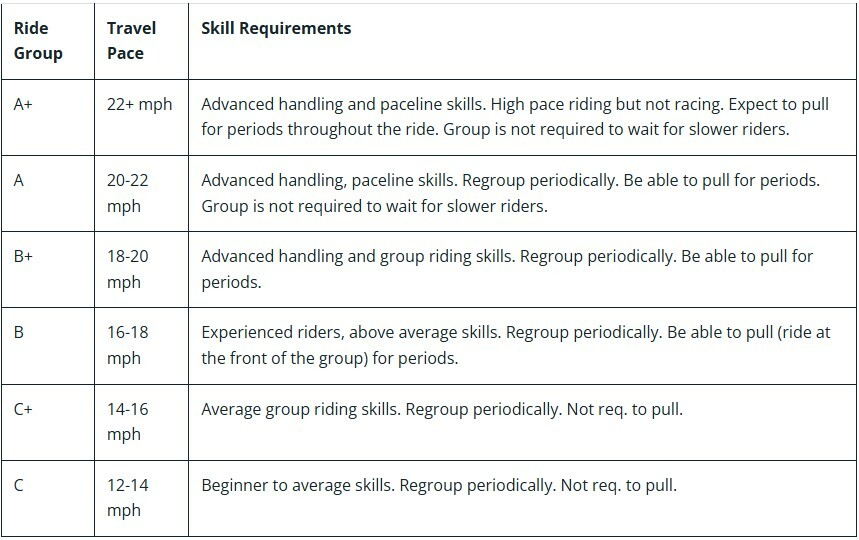The height and width of the screenshot is (540, 859).
Task: Click the 20-22 mph pace cell
Action: [128, 193]
